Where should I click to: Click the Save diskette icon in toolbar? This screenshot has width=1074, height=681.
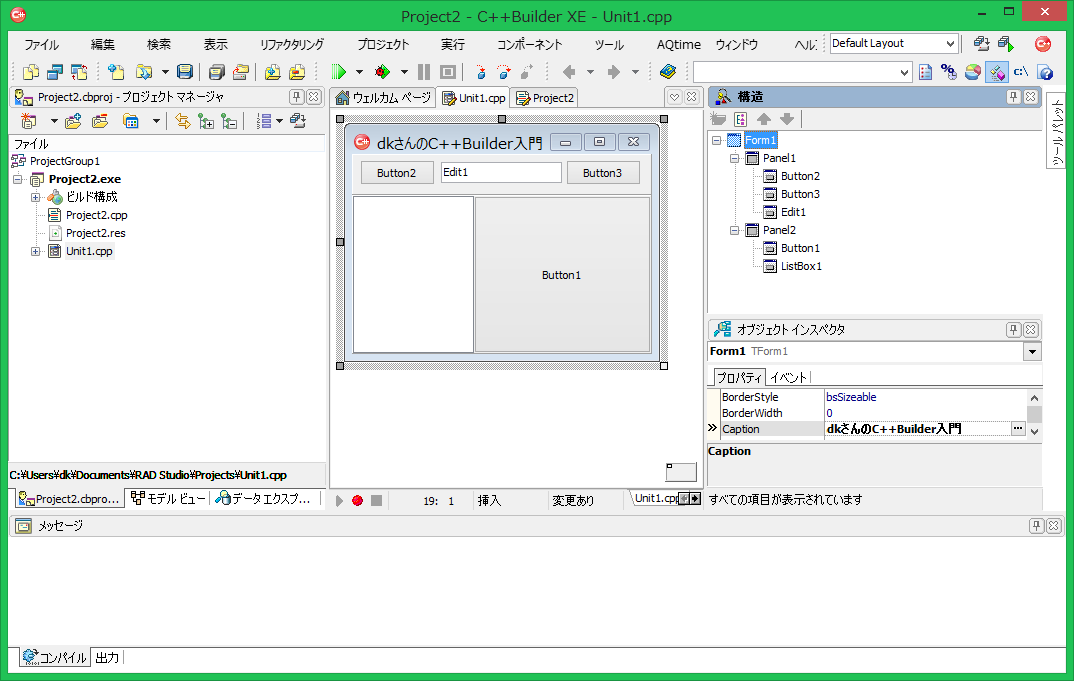(185, 72)
